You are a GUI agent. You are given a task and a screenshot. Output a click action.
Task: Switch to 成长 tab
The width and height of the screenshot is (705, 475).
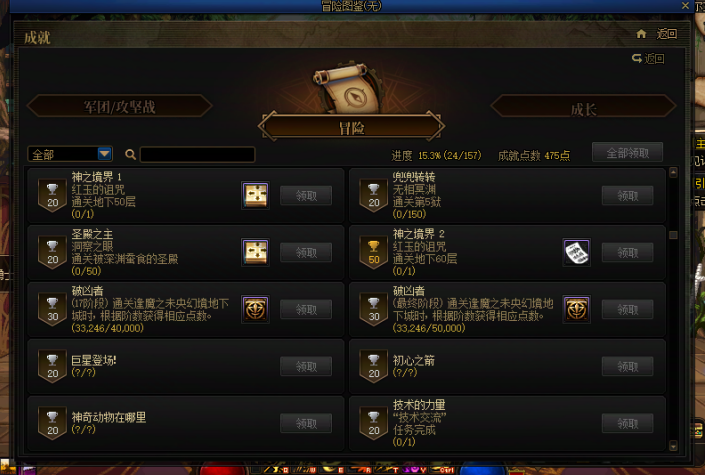584,108
